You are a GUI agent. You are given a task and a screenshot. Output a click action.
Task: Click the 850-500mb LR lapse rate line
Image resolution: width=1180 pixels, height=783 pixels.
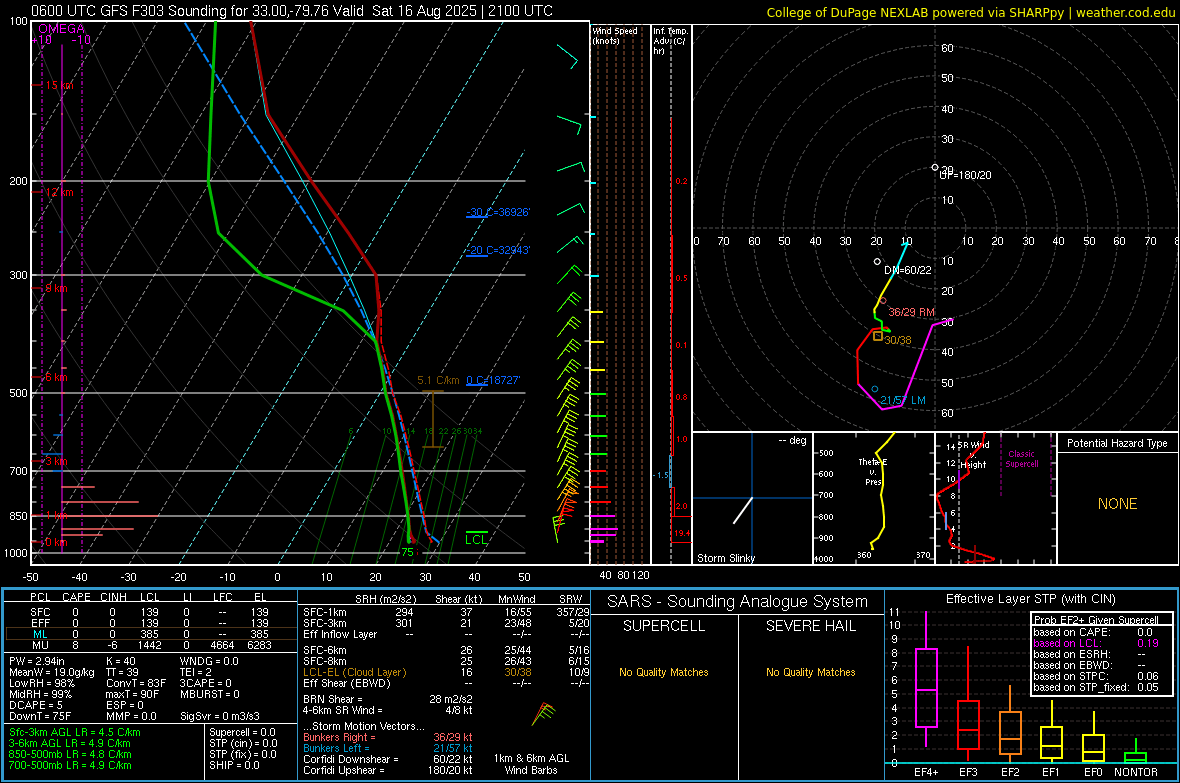70,754
